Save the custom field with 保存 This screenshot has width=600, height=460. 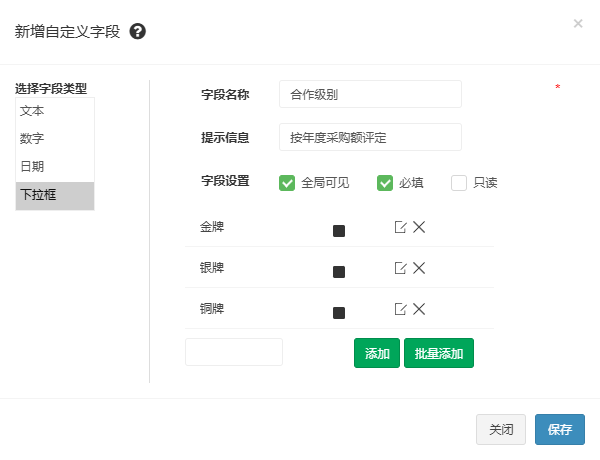[560, 429]
